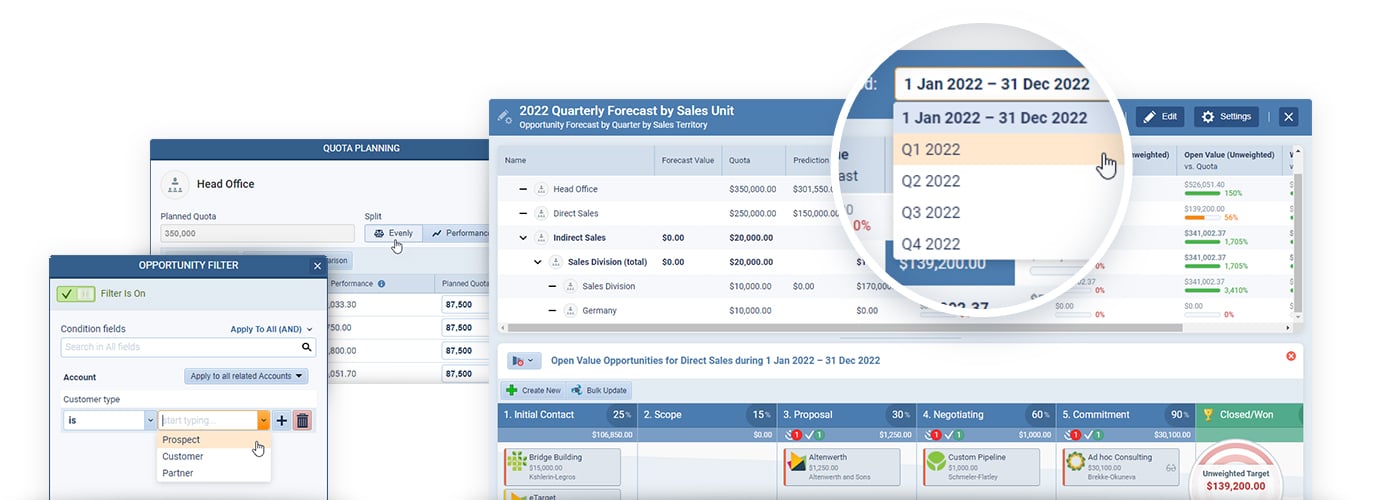Click the Germany row unit icon
1400x500 pixels.
pyautogui.click(x=570, y=310)
